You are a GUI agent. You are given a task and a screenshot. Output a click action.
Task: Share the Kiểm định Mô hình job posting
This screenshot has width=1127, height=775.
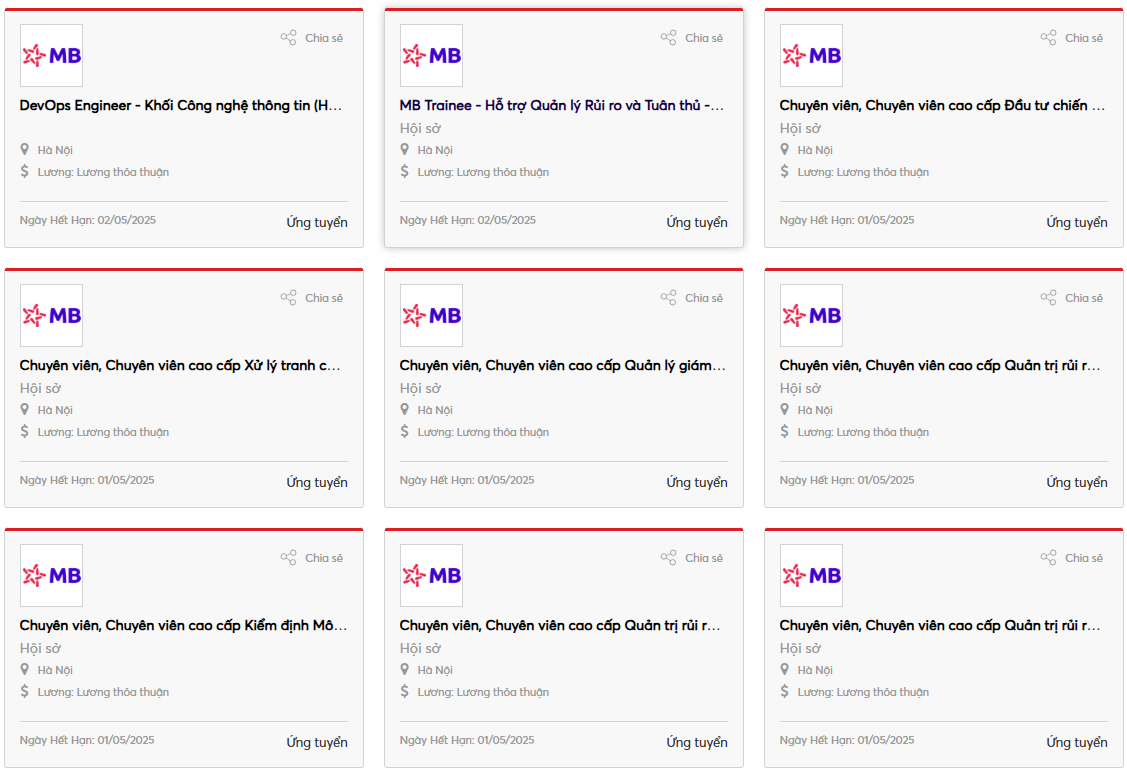pos(289,558)
